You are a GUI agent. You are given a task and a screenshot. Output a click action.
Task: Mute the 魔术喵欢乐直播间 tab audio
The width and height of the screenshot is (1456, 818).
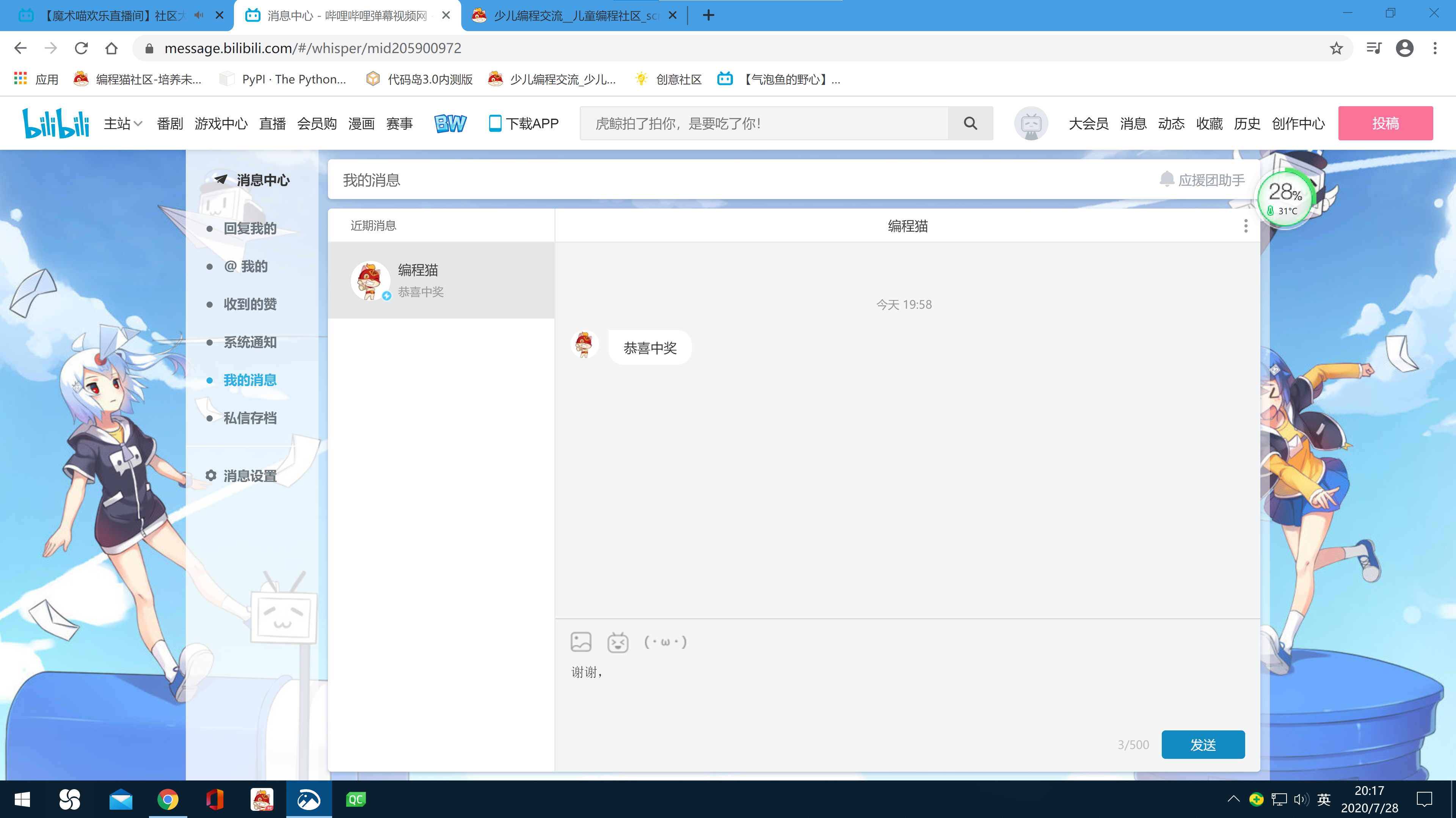point(199,15)
